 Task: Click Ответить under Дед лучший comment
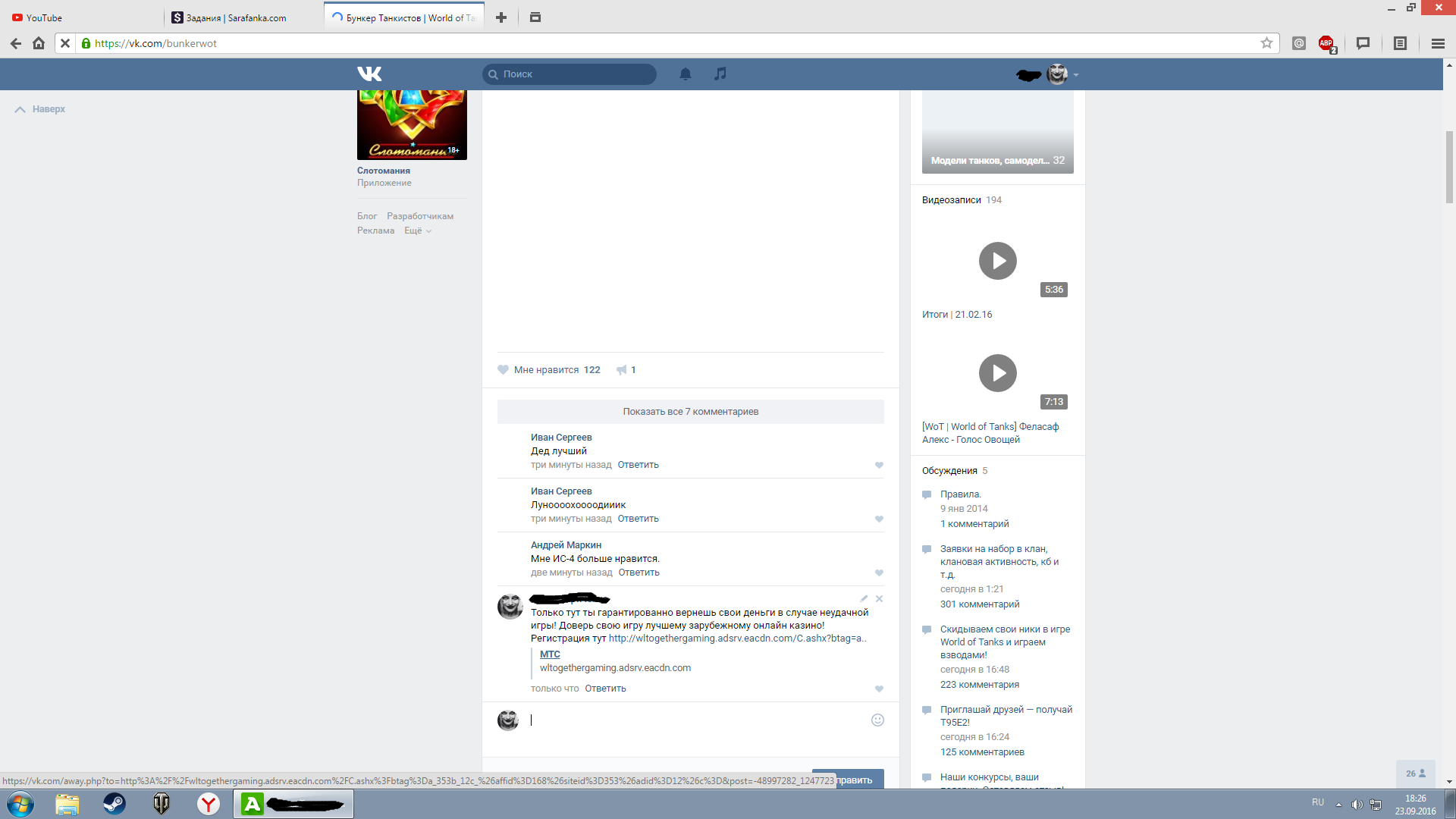point(638,465)
